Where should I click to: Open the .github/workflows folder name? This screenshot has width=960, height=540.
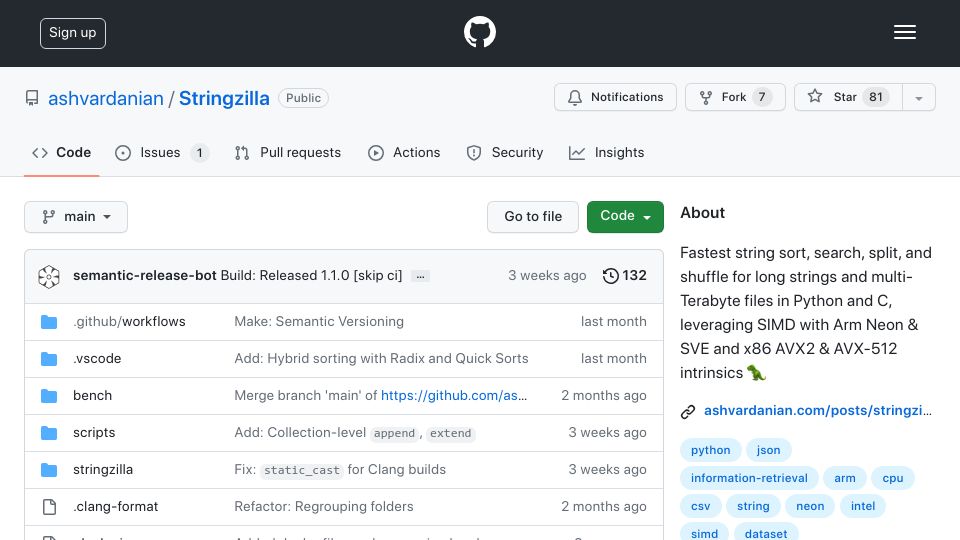pyautogui.click(x=129, y=321)
